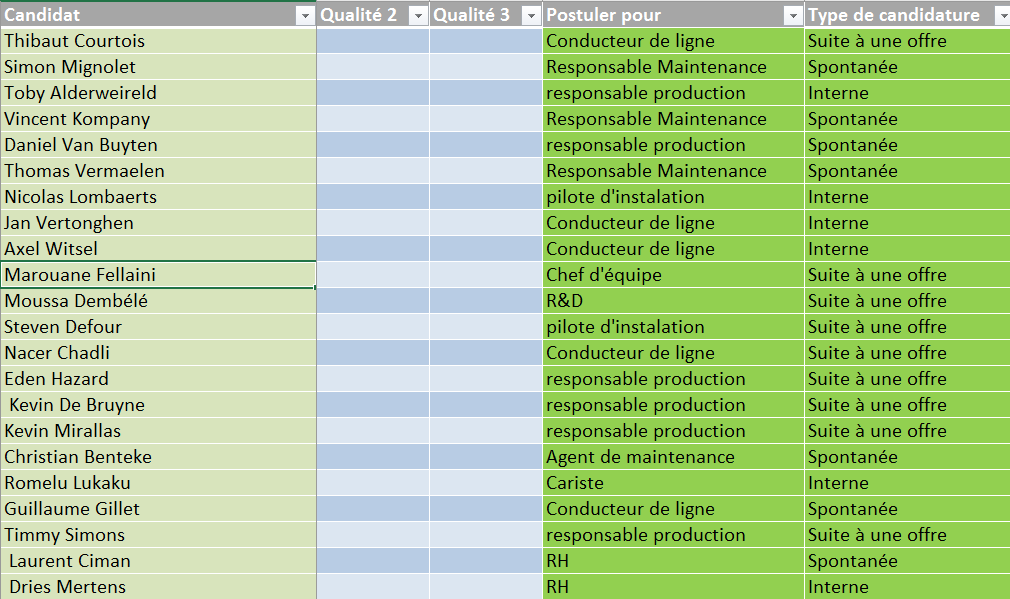Click the Candidat header label
1010x599 pixels.
pyautogui.click(x=43, y=15)
